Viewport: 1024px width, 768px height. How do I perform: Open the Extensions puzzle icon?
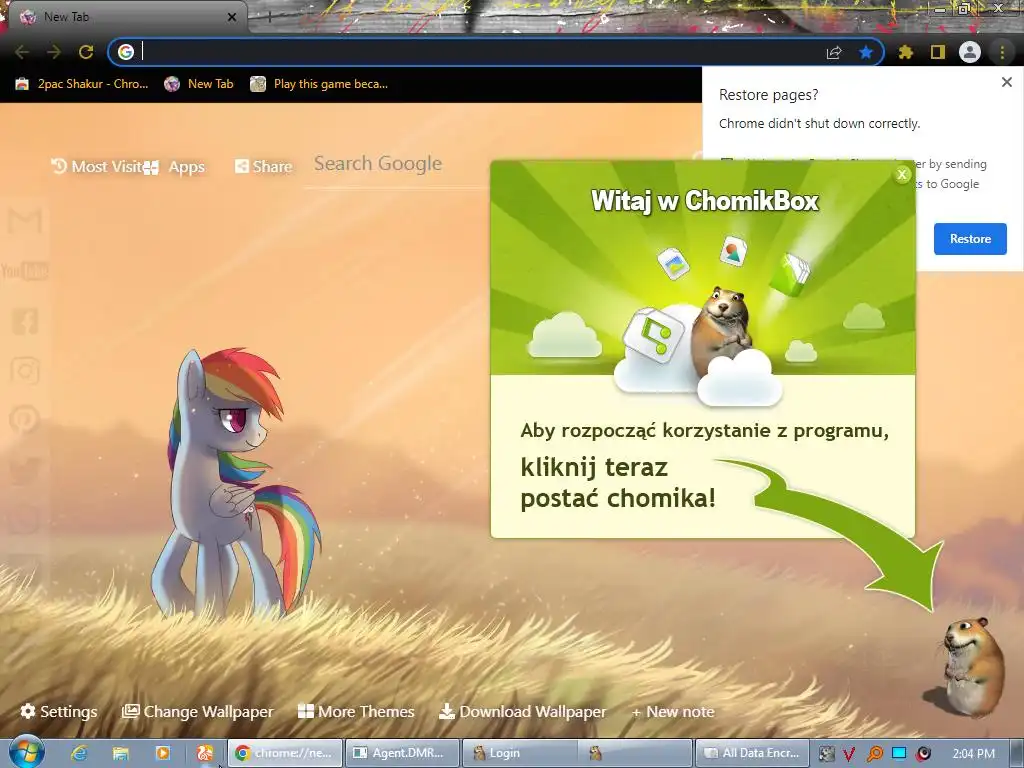pyautogui.click(x=905, y=52)
